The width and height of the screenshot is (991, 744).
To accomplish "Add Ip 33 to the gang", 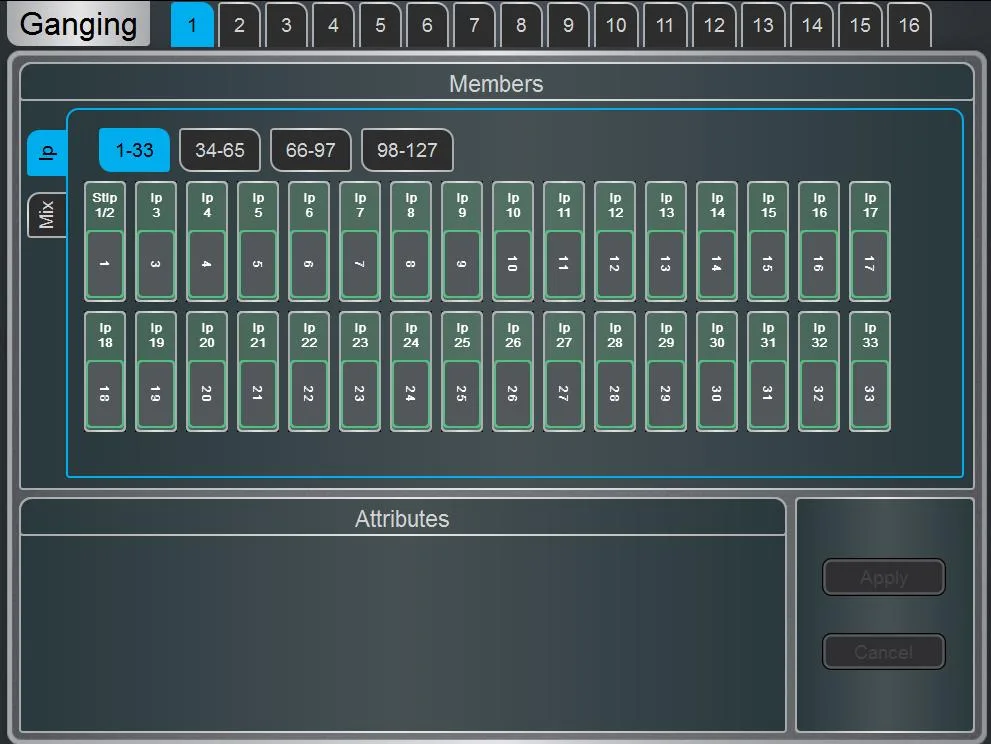I will tap(870, 371).
